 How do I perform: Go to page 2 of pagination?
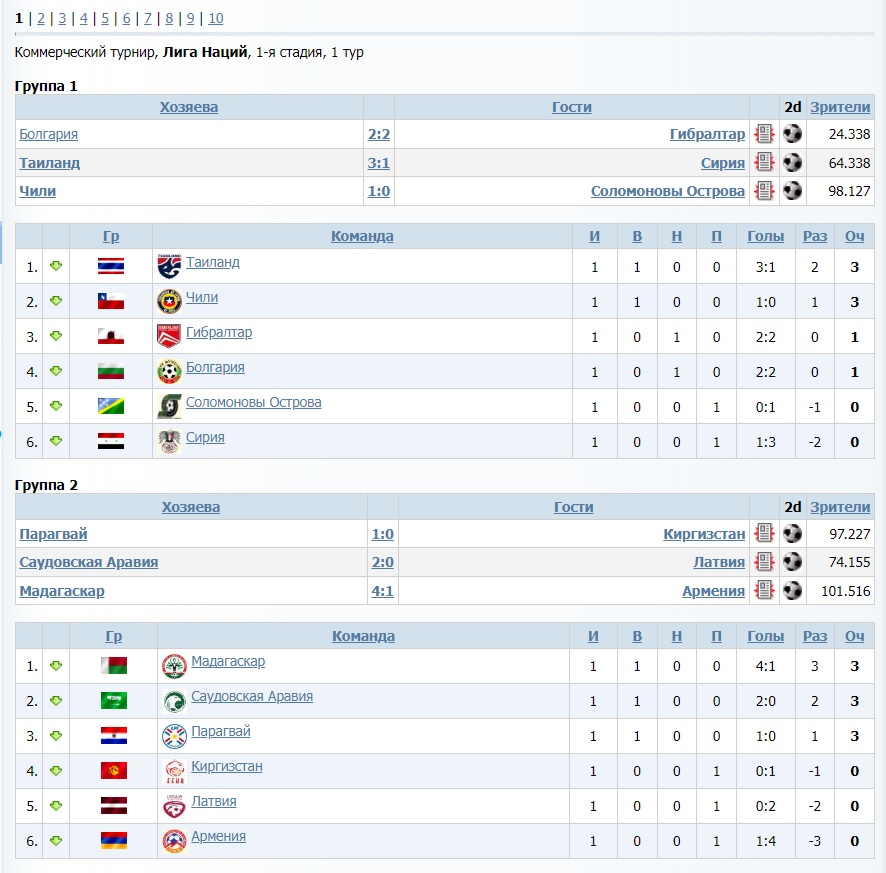click(41, 18)
